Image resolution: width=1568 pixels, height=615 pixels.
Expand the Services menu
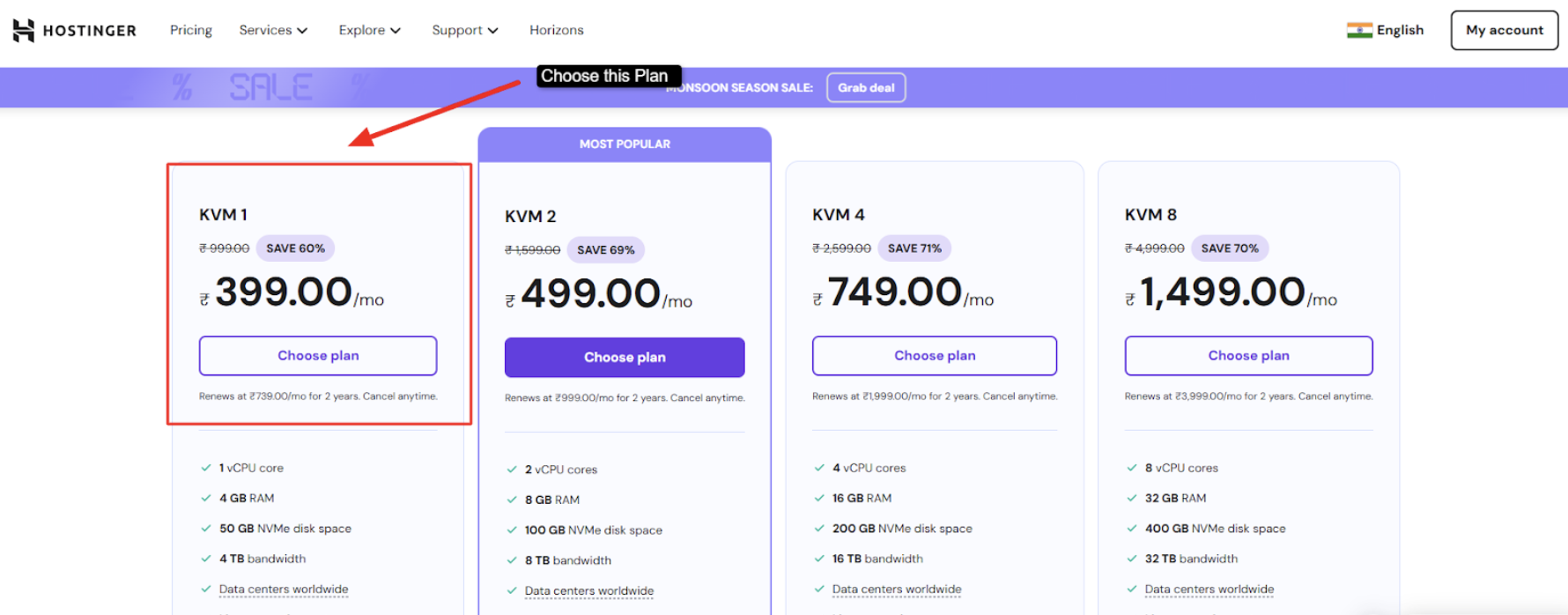(273, 29)
